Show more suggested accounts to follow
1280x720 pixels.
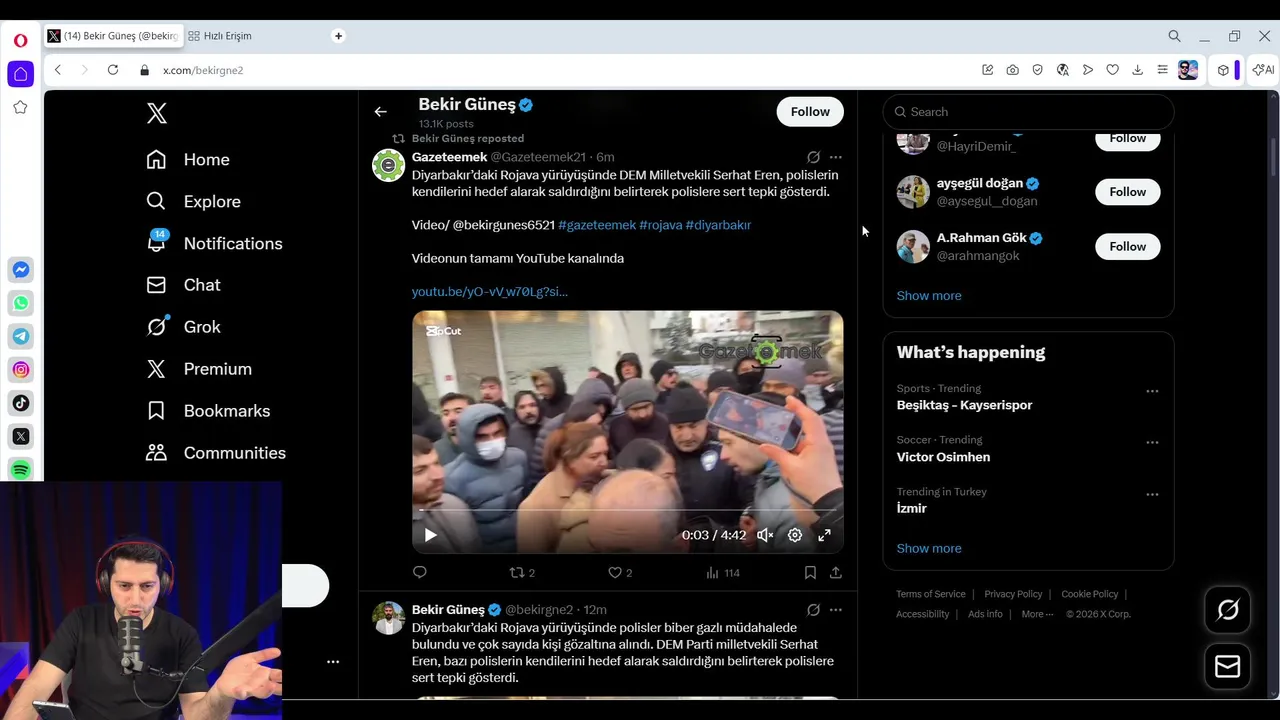929,296
